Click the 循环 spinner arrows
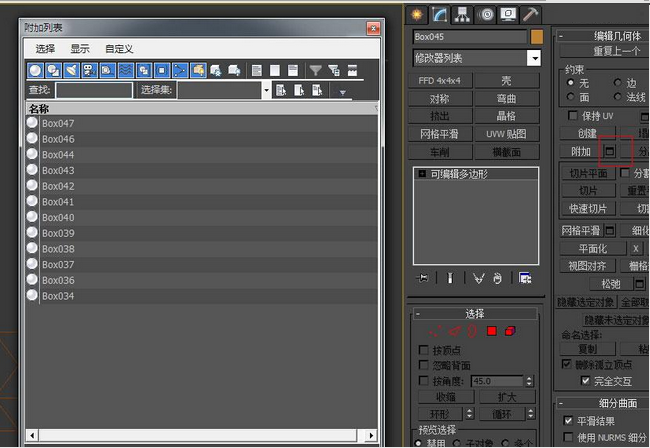Screen dimensions: 650x448 coord(531,413)
